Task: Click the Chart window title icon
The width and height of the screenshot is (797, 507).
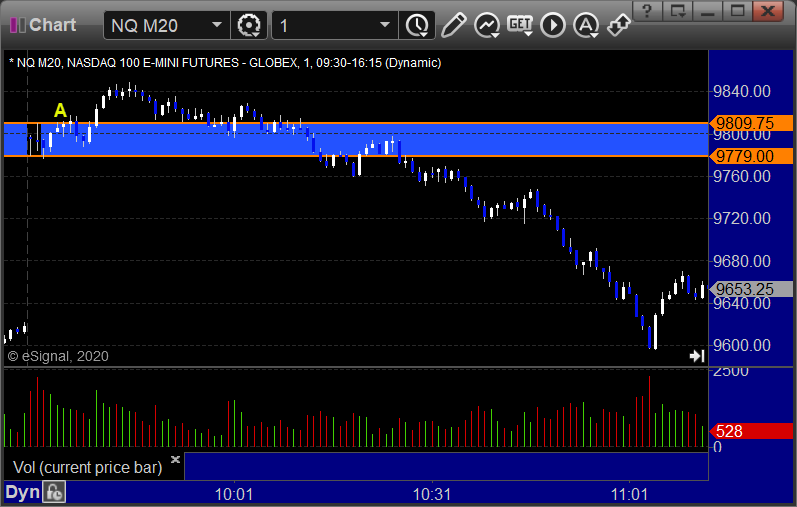Action: pos(18,25)
